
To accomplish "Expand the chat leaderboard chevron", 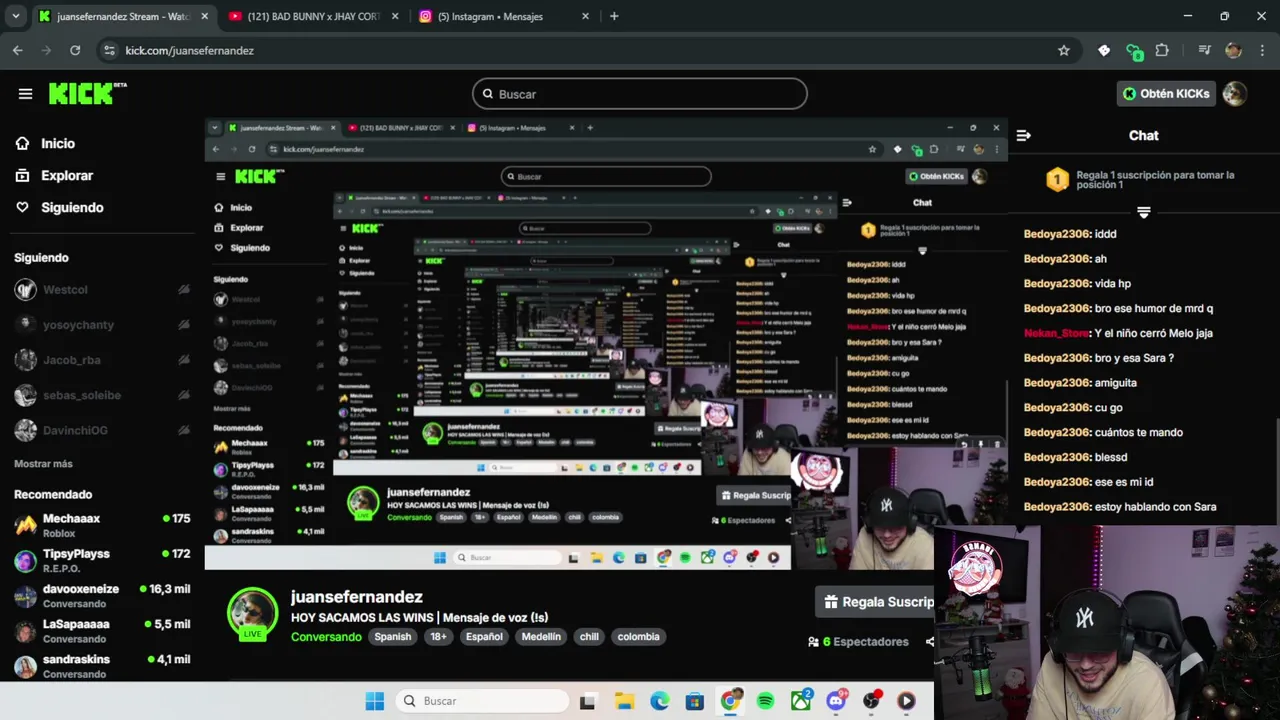I will tap(1144, 212).
